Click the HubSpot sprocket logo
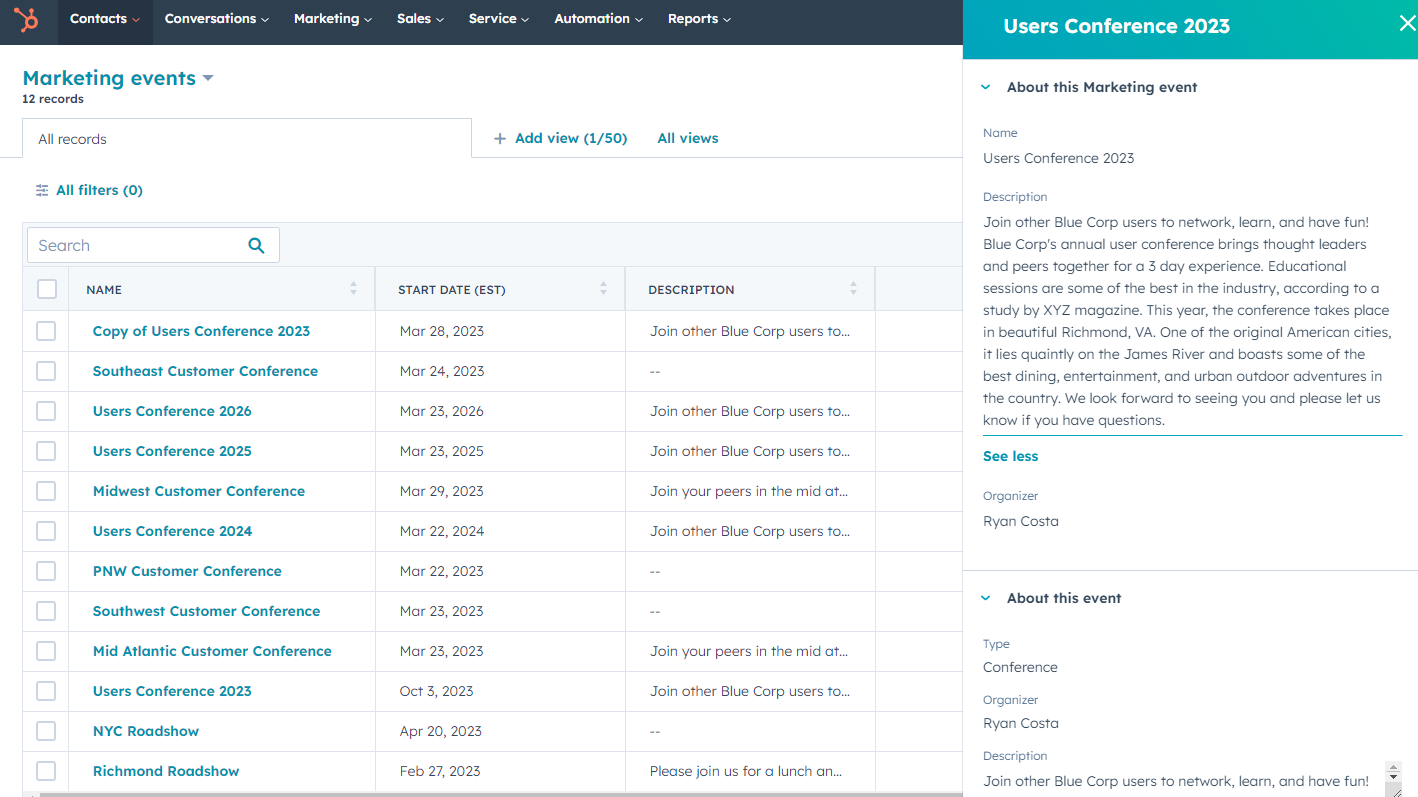Viewport: 1418px width, 797px height. [x=27, y=21]
